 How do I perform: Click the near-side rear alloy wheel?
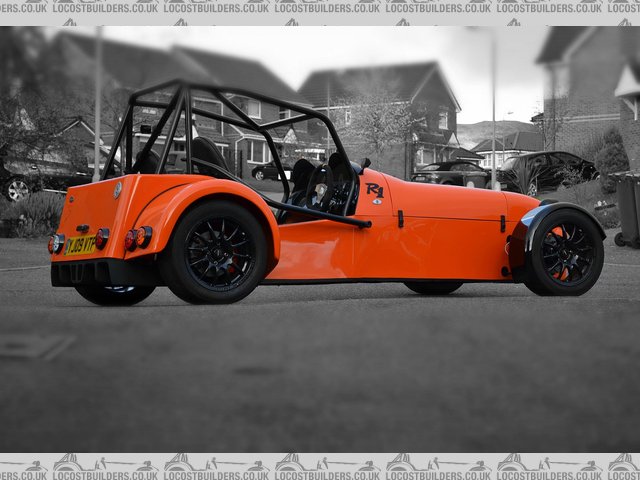tap(219, 254)
